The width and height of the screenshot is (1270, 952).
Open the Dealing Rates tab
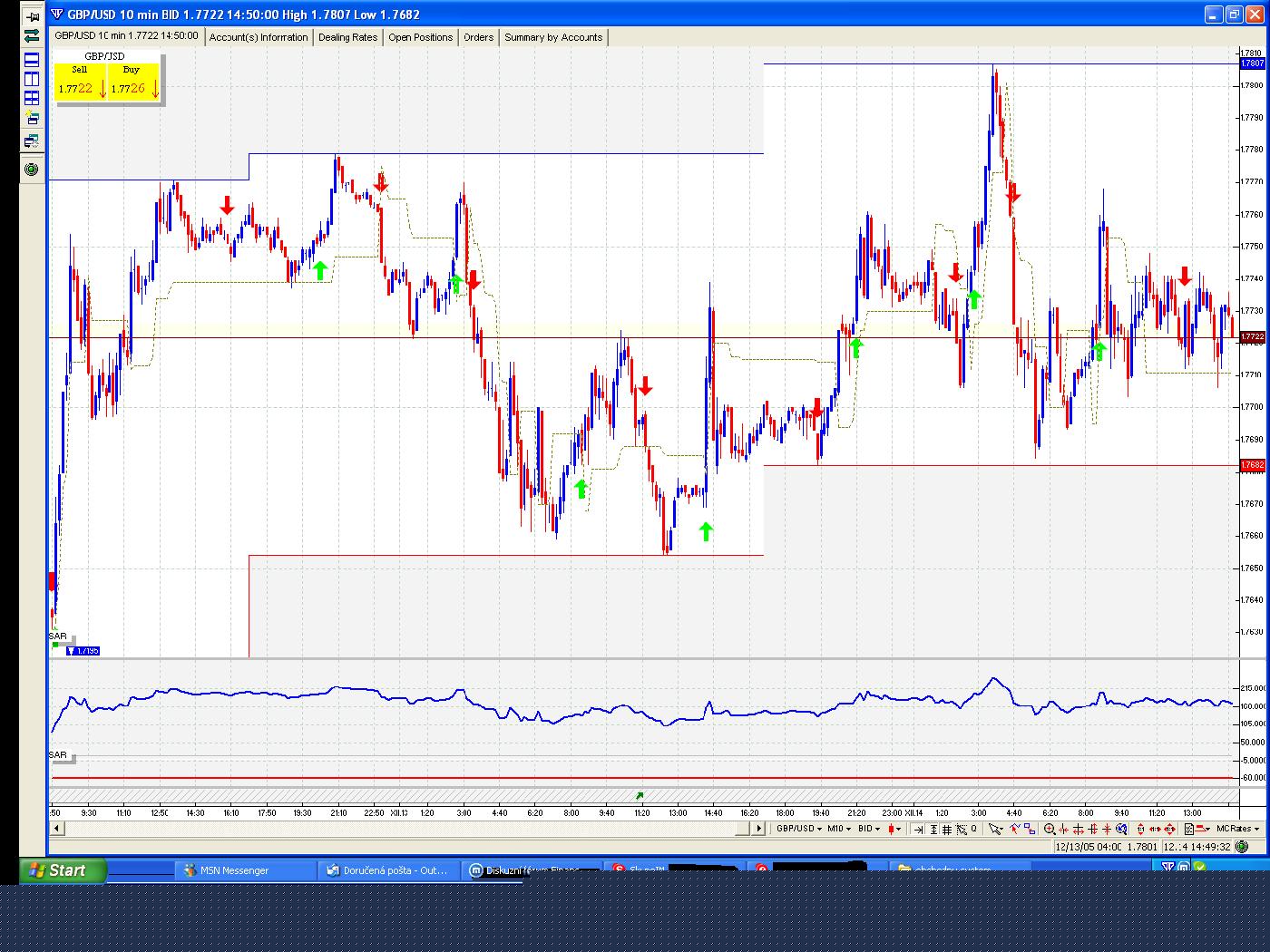[x=347, y=37]
